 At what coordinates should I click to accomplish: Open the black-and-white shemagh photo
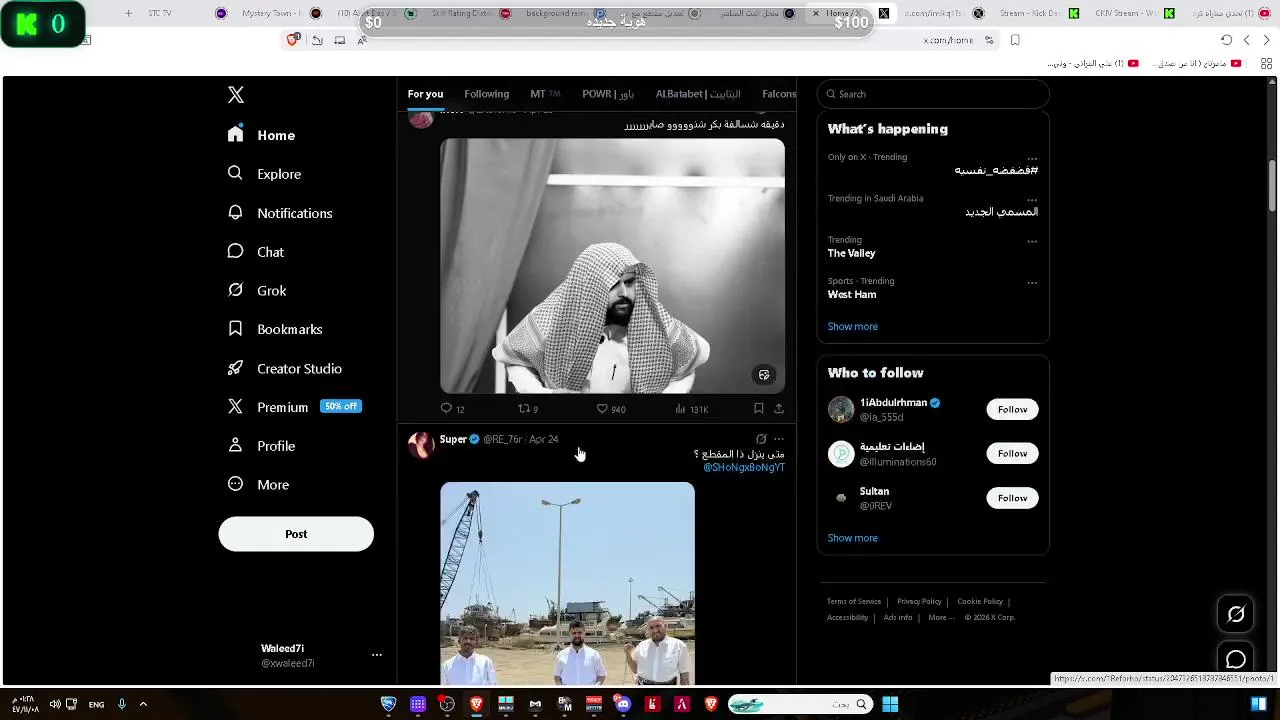[x=612, y=266]
